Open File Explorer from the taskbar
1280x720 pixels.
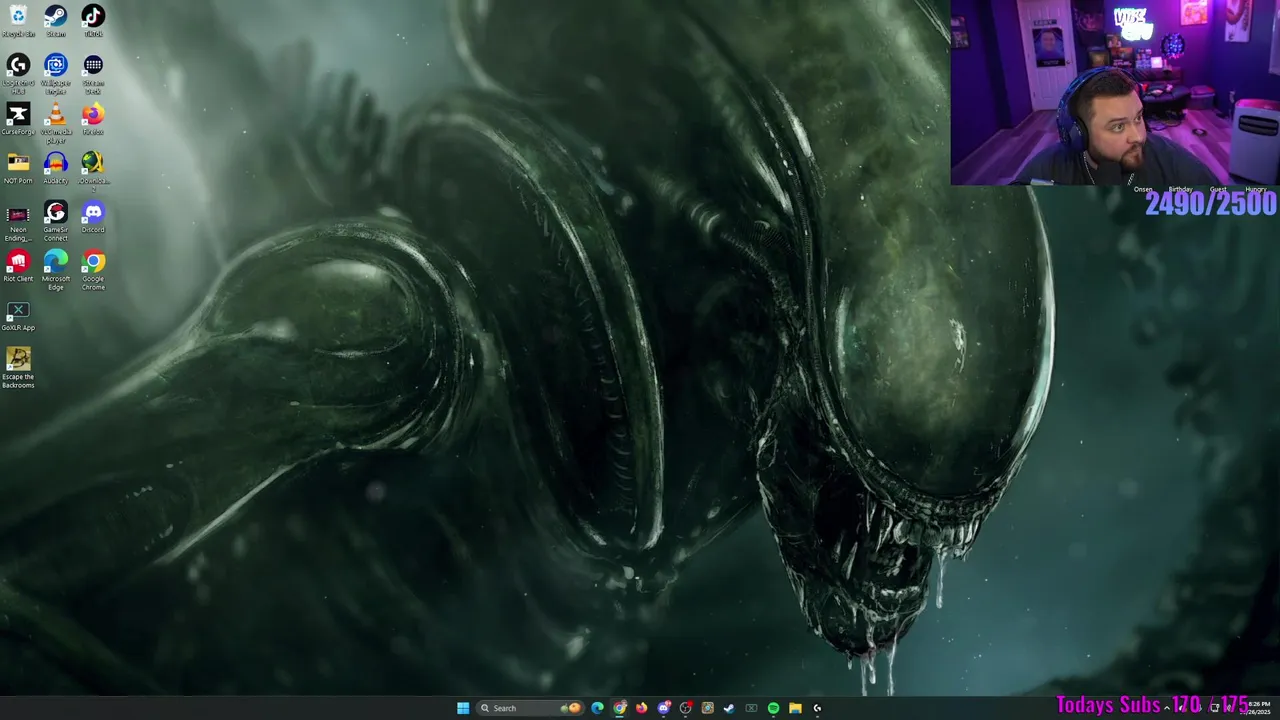coord(795,708)
